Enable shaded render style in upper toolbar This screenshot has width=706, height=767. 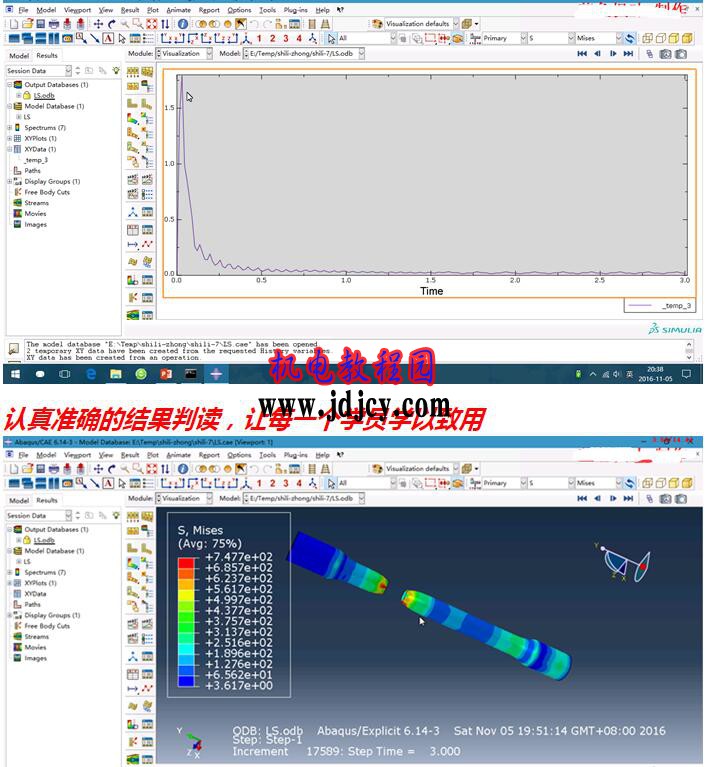[687, 38]
